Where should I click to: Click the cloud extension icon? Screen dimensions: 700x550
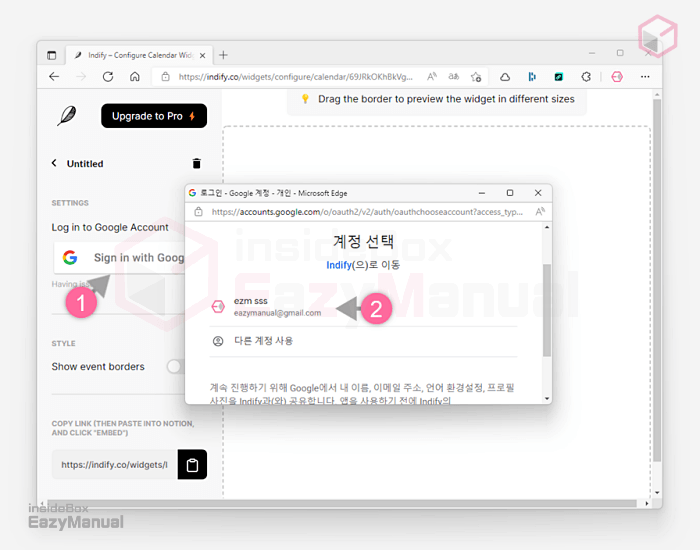(x=505, y=77)
